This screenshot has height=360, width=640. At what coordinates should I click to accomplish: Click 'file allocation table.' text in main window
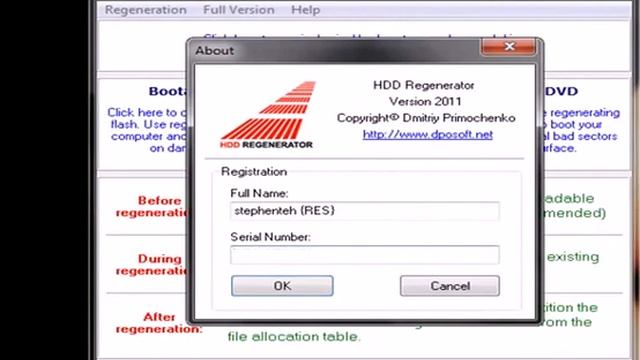(294, 337)
